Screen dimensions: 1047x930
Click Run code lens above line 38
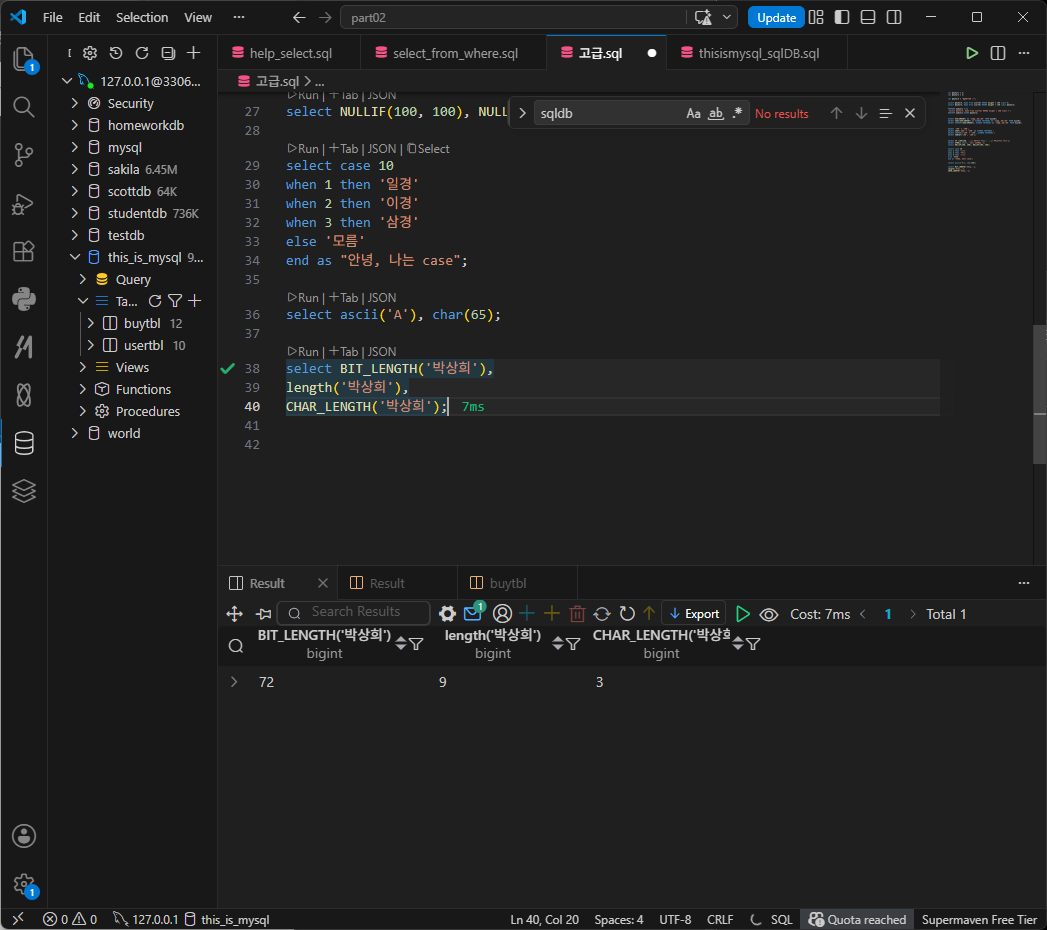pos(303,351)
